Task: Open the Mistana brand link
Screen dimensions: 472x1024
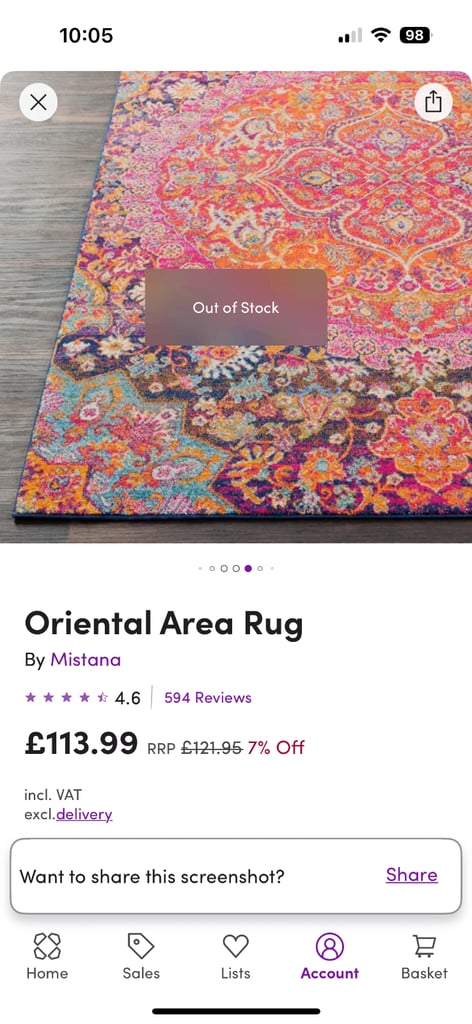Action: pos(86,660)
